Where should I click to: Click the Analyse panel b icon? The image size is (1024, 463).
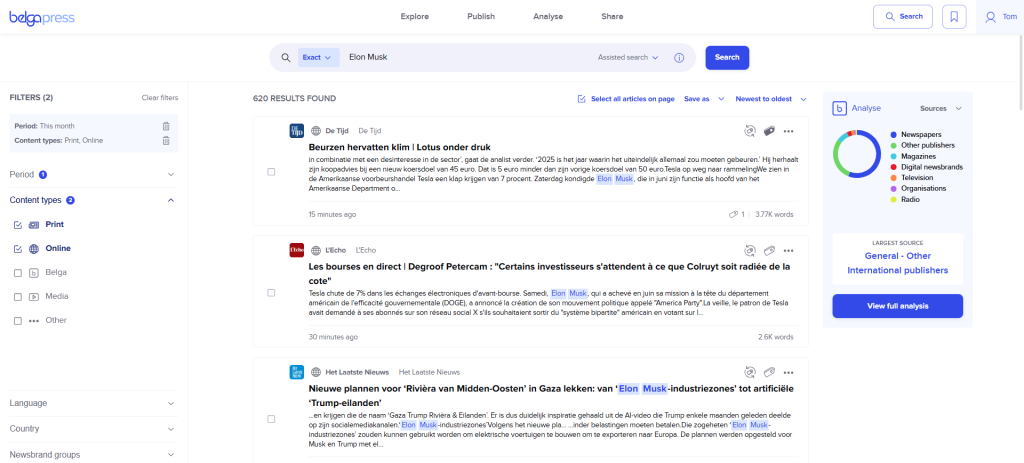(839, 108)
